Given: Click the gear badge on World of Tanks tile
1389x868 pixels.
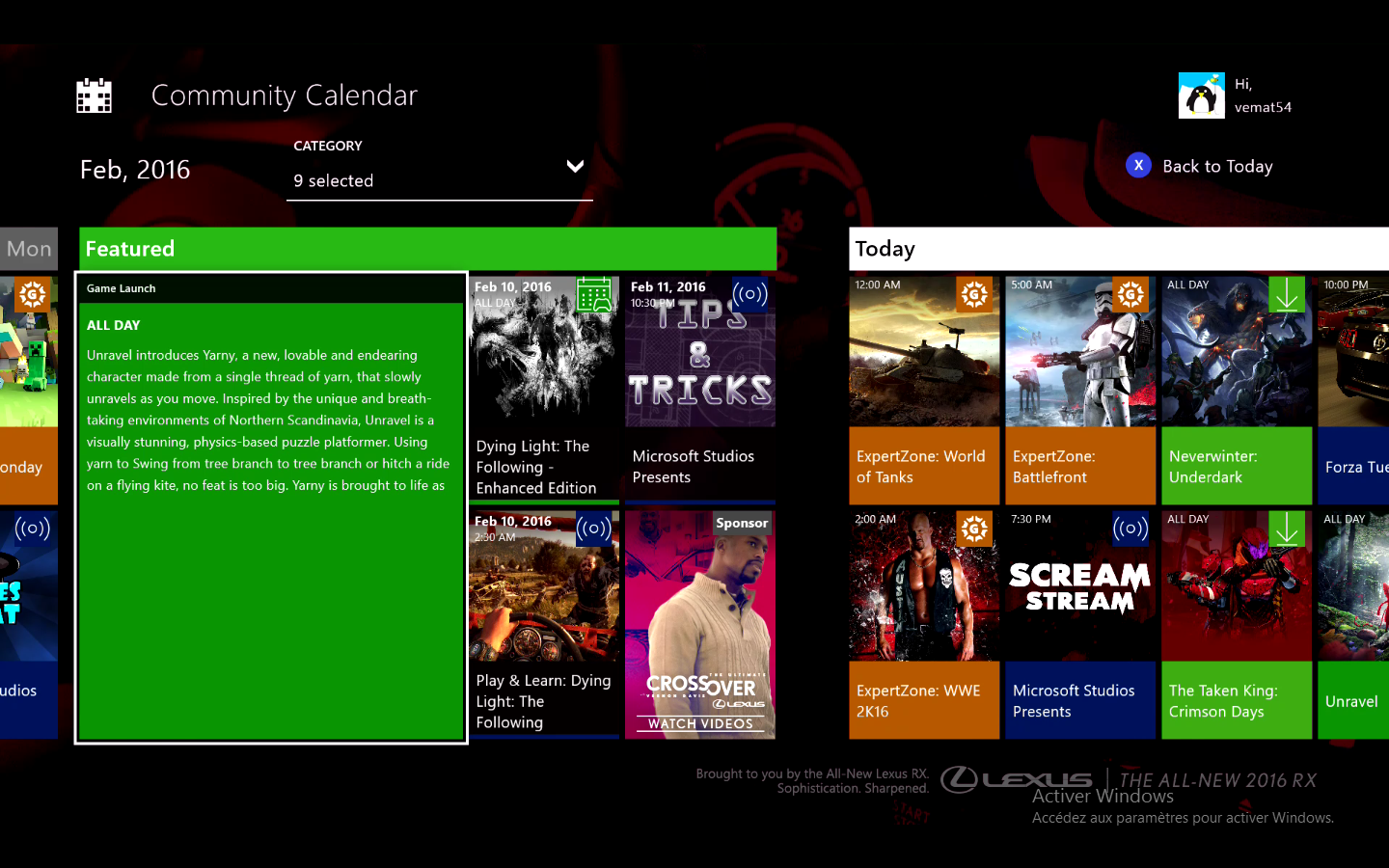Looking at the screenshot, I should pos(974,295).
